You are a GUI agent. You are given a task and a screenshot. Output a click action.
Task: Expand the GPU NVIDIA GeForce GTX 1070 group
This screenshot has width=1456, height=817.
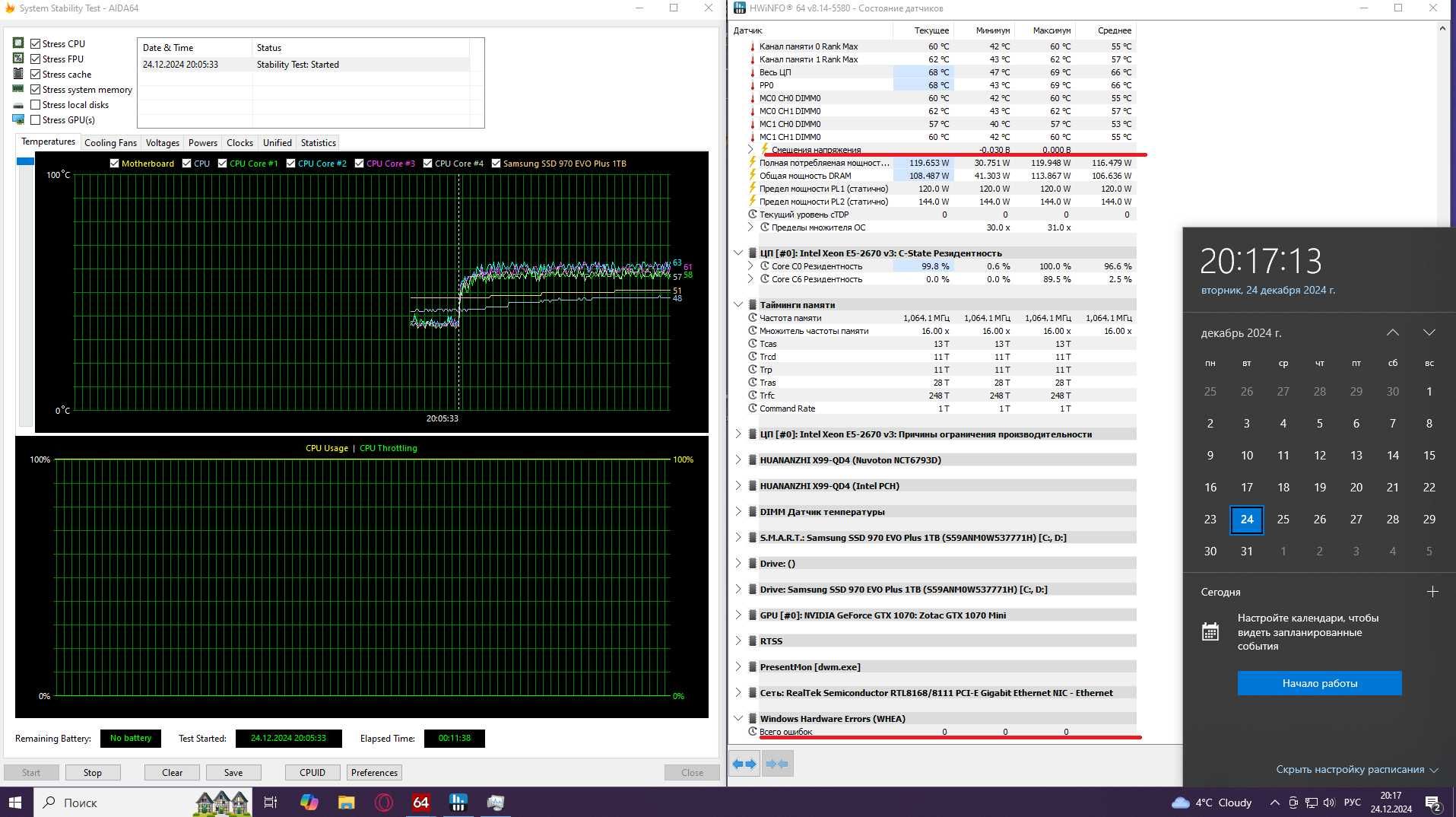[738, 615]
